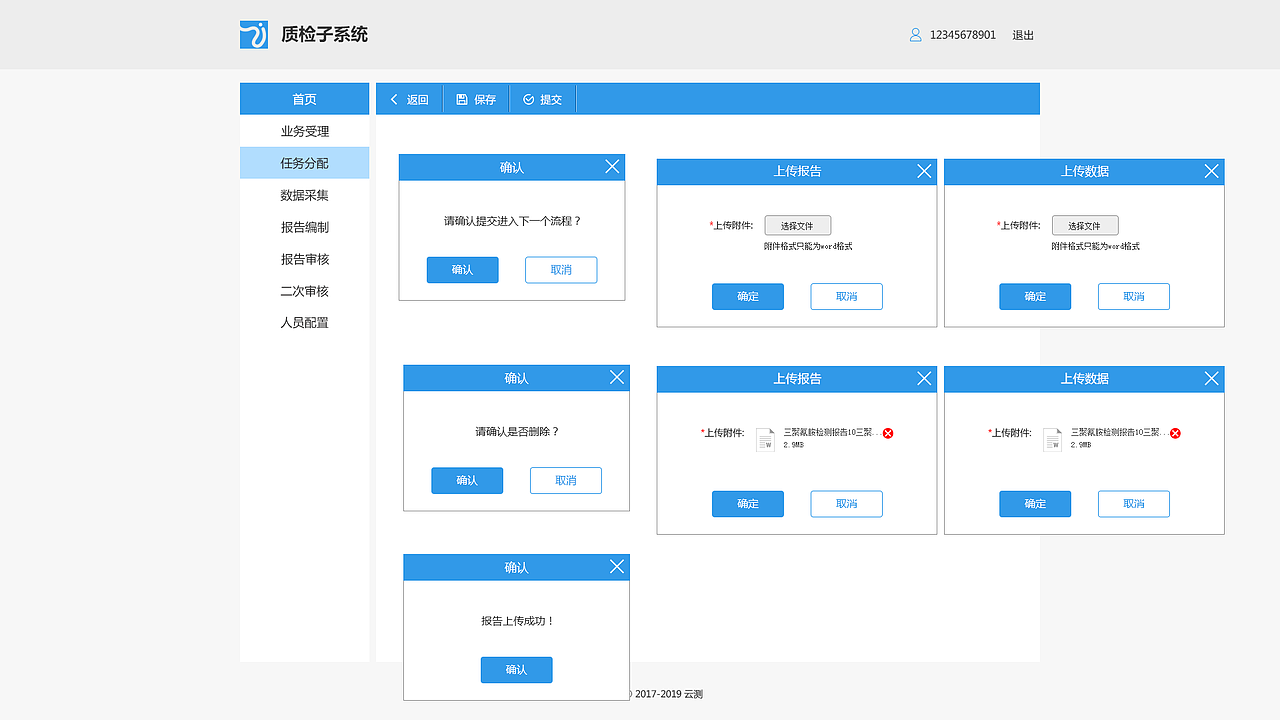Click the 质检子系统 logo icon

pos(253,34)
